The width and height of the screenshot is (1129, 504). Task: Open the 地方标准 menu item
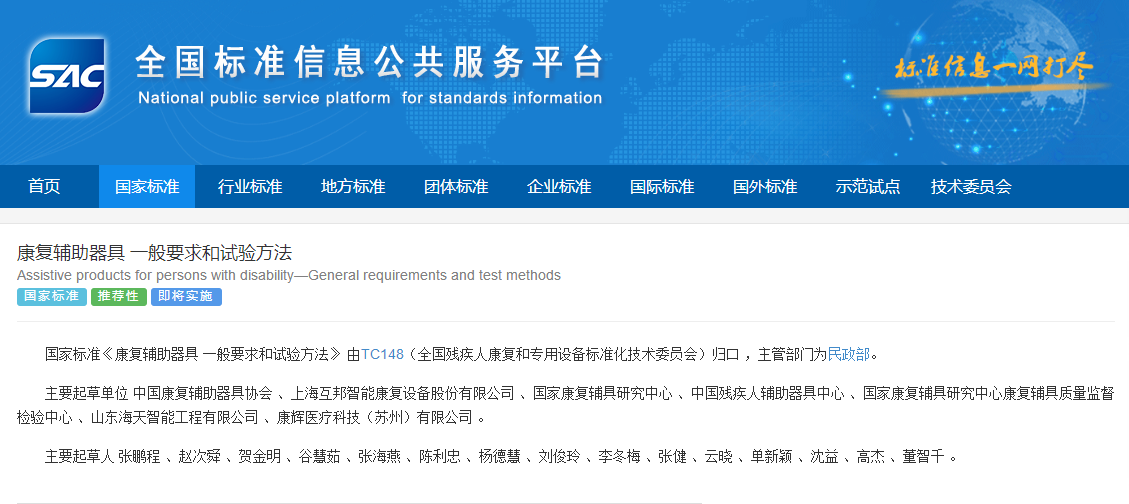[x=353, y=187]
